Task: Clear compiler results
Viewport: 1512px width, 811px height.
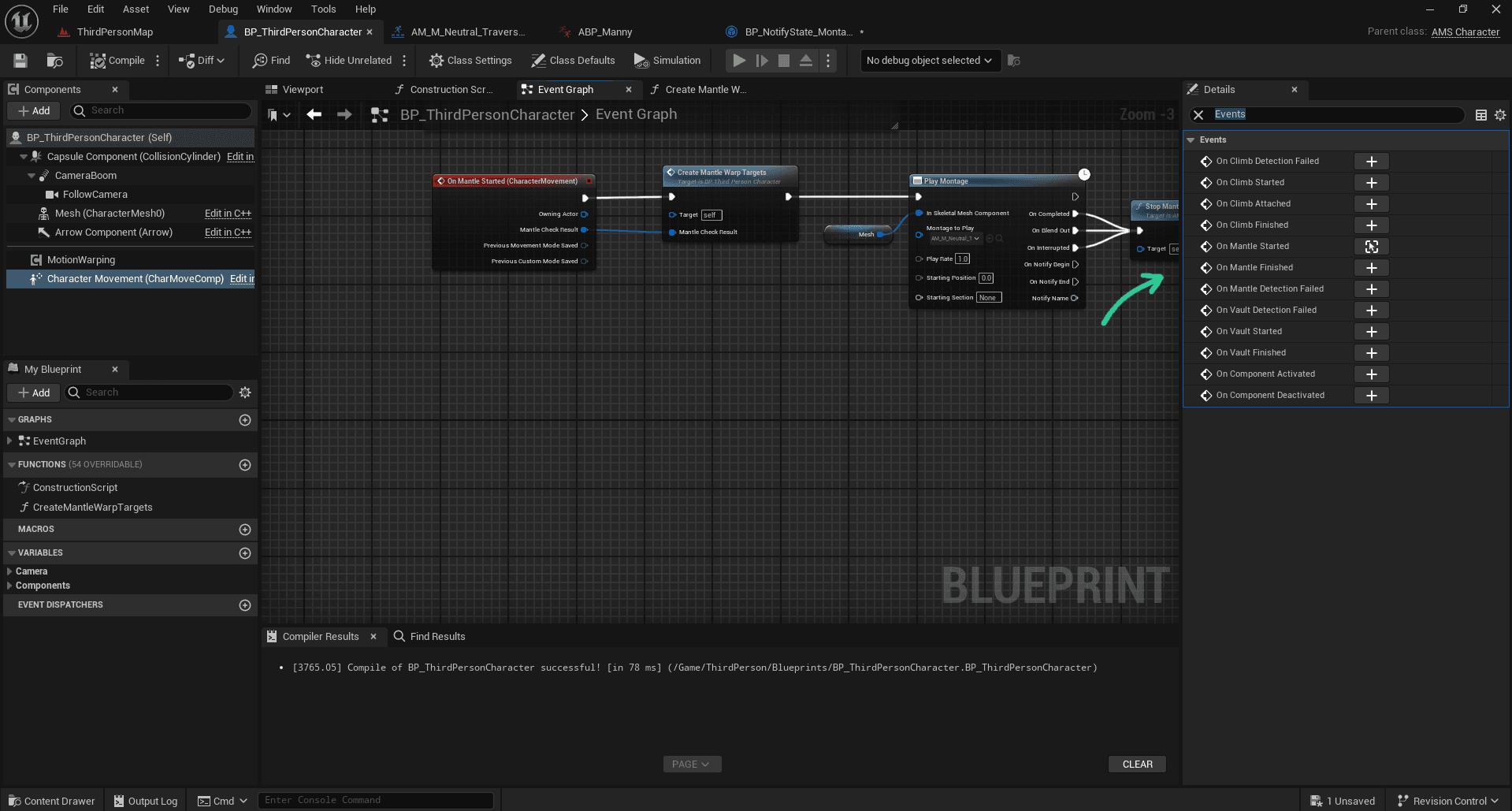Action: 1137,764
